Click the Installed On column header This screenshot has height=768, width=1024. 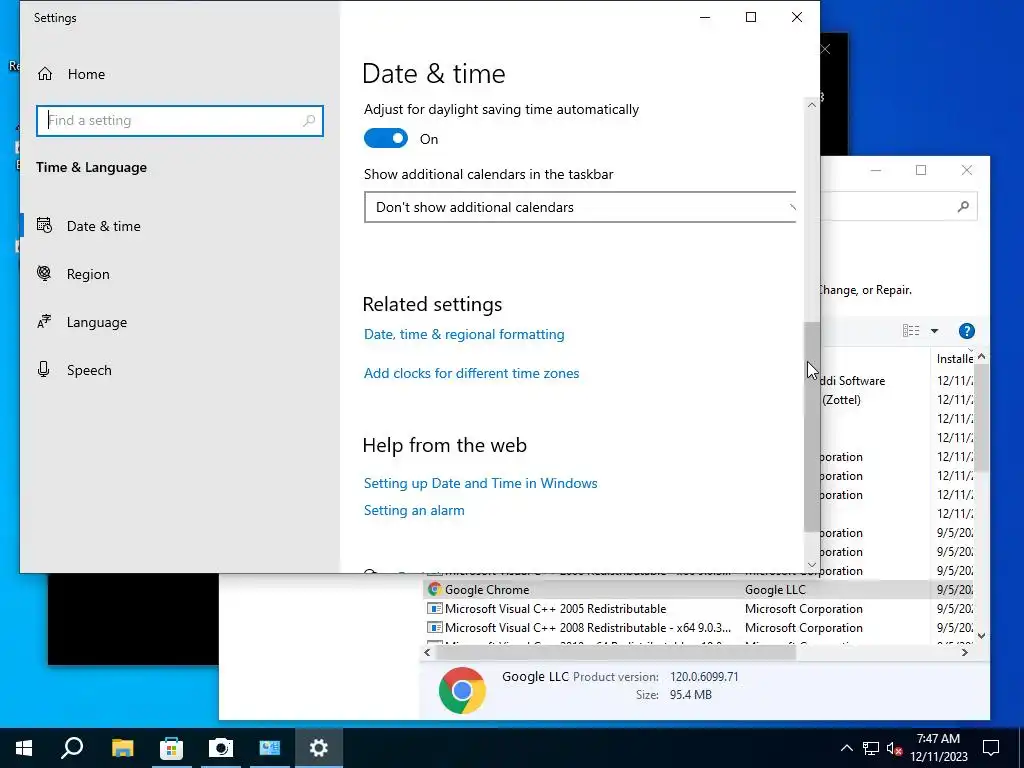coord(954,359)
